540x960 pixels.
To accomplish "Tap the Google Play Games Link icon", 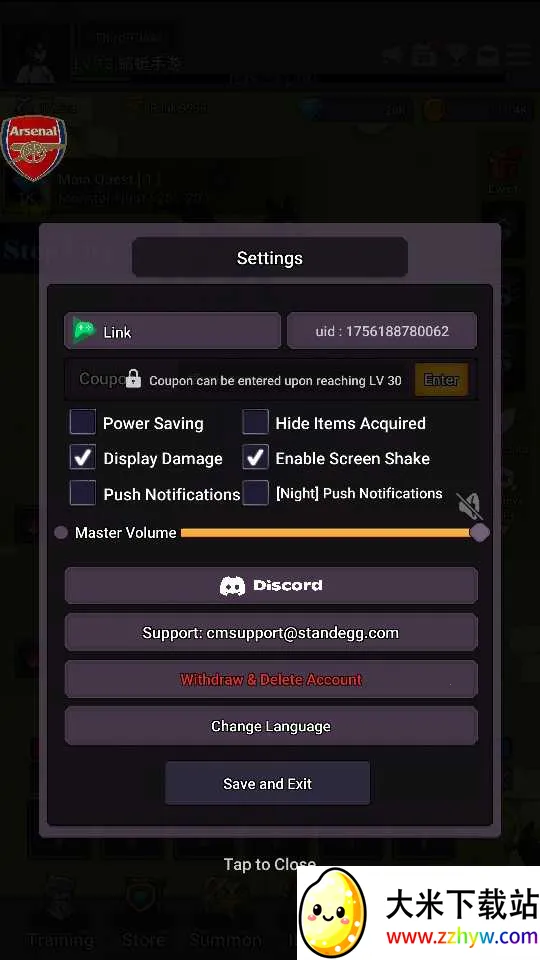I will pyautogui.click(x=84, y=331).
